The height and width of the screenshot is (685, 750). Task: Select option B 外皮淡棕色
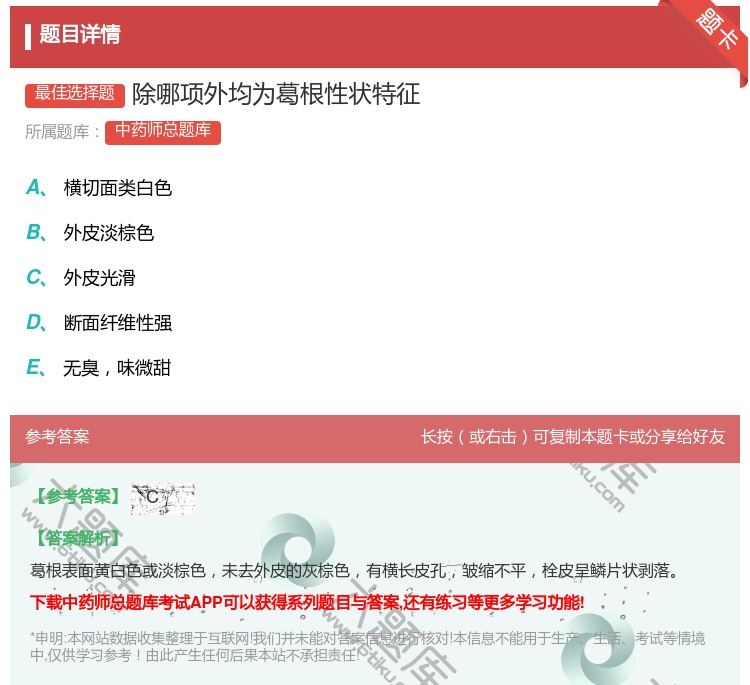click(90, 233)
